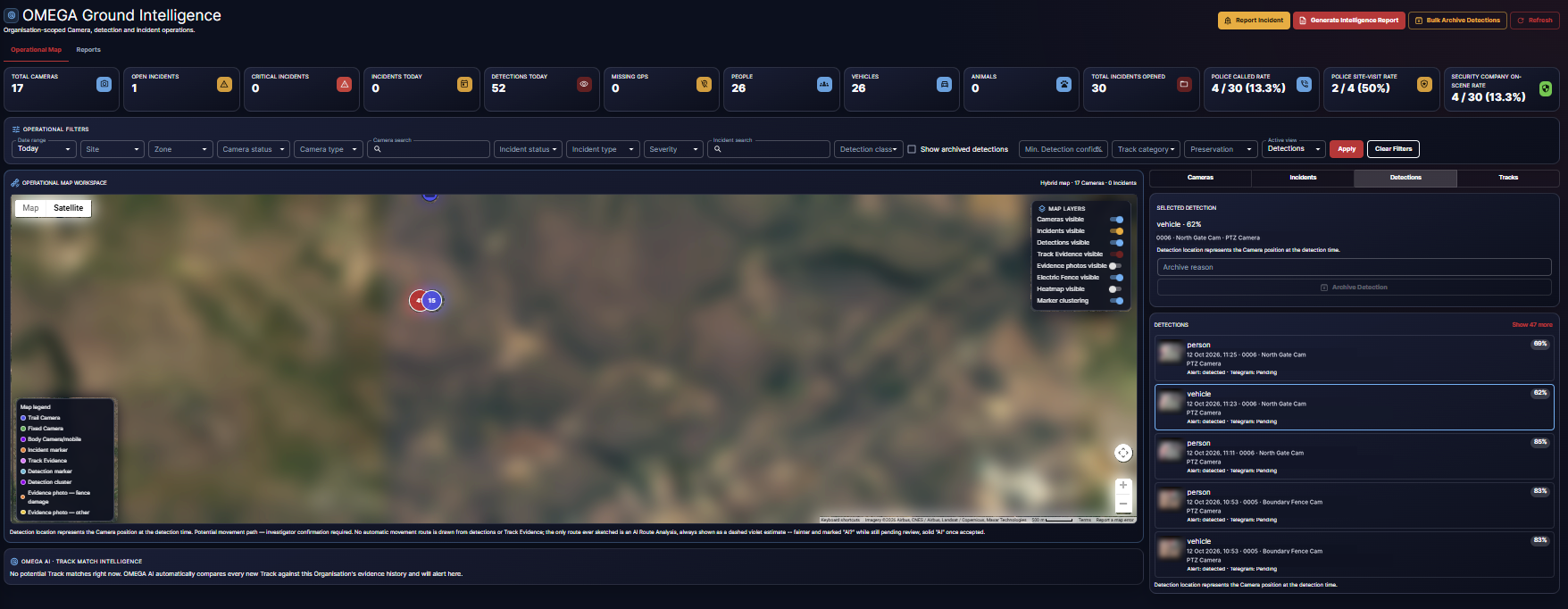Click Generate Intelligence Report button
Image resolution: width=1568 pixels, height=609 pixels.
pos(1349,21)
